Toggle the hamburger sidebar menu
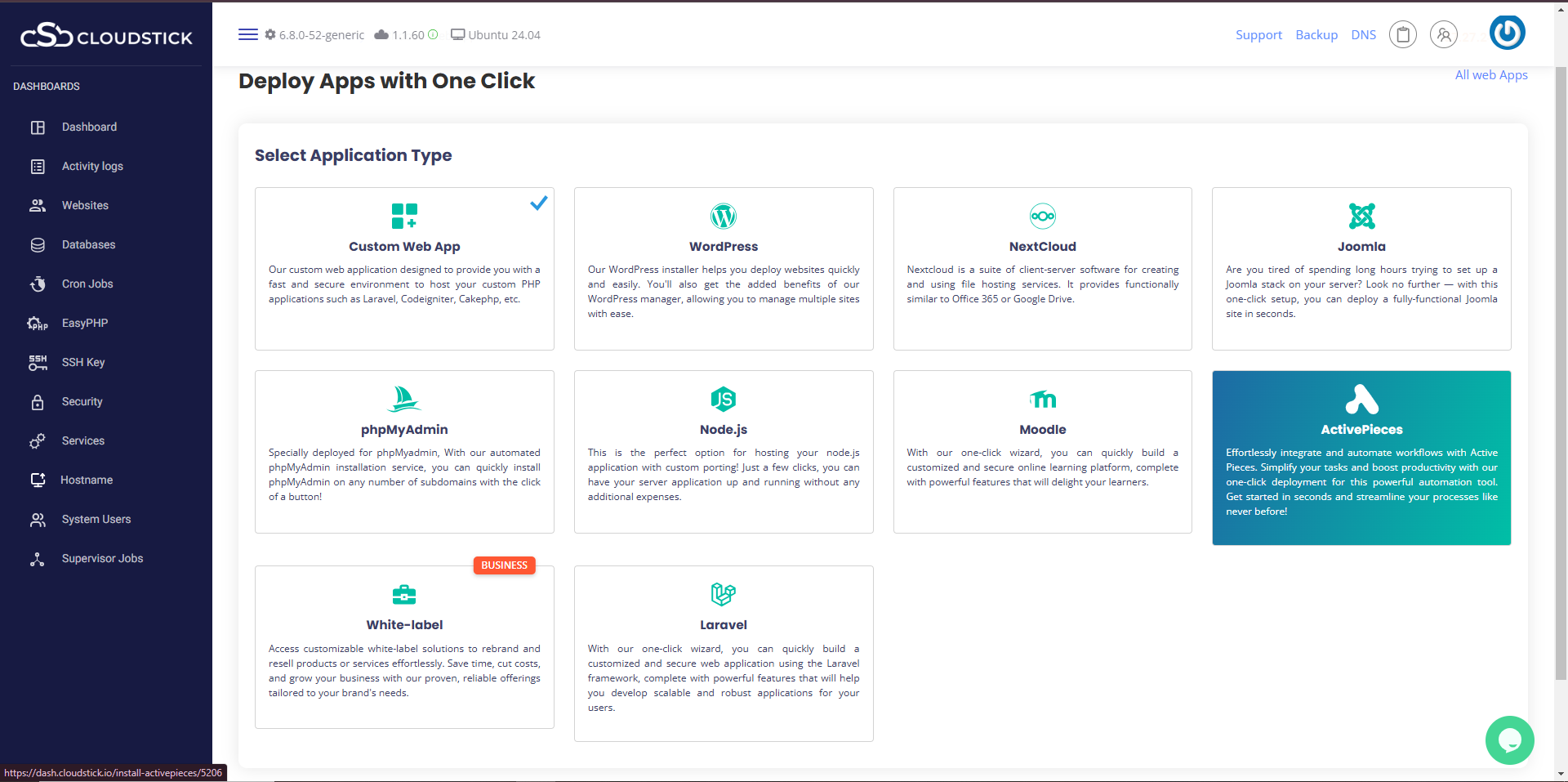 coord(248,34)
